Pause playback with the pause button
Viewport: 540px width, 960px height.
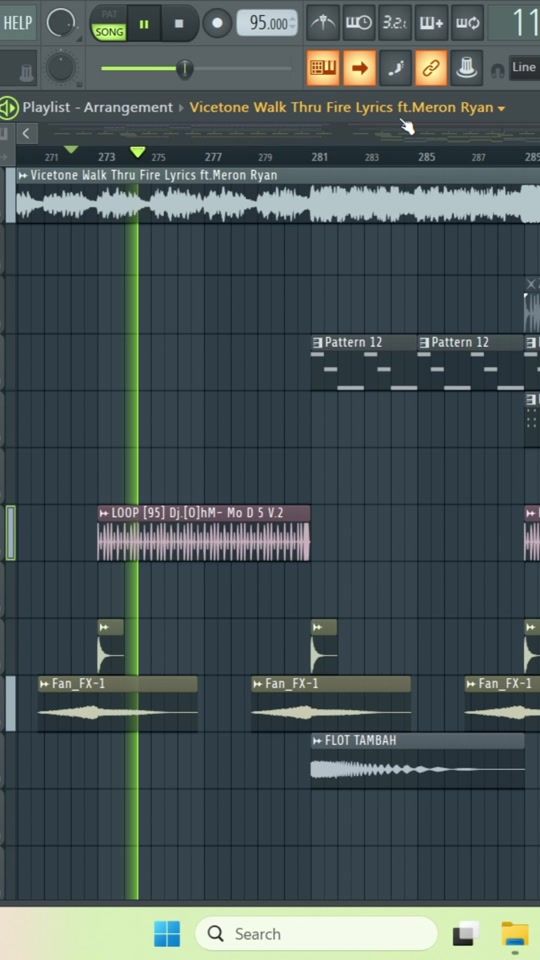coord(144,24)
